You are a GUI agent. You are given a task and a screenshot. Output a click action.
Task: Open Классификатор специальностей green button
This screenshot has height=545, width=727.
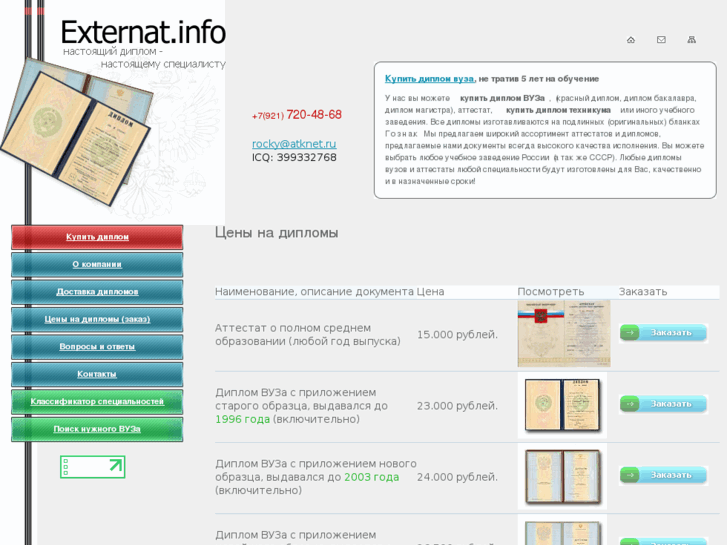tap(97, 401)
